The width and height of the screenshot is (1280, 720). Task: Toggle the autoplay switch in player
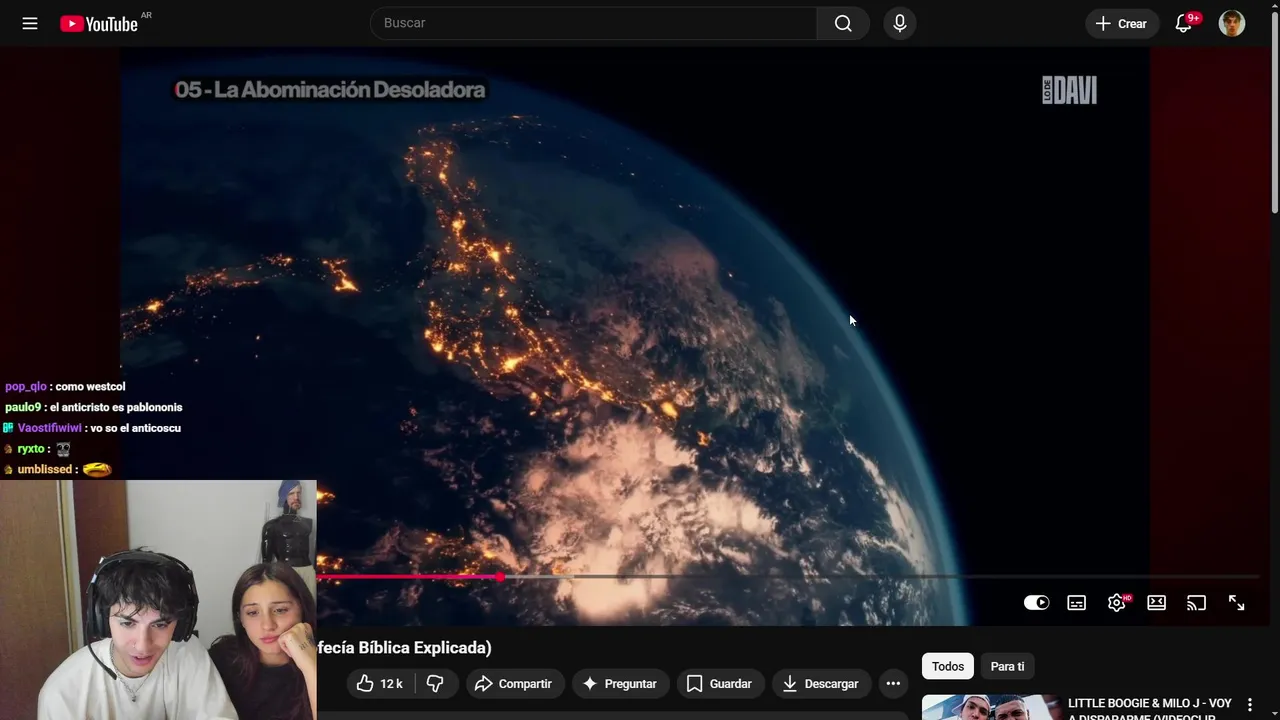coord(1036,602)
